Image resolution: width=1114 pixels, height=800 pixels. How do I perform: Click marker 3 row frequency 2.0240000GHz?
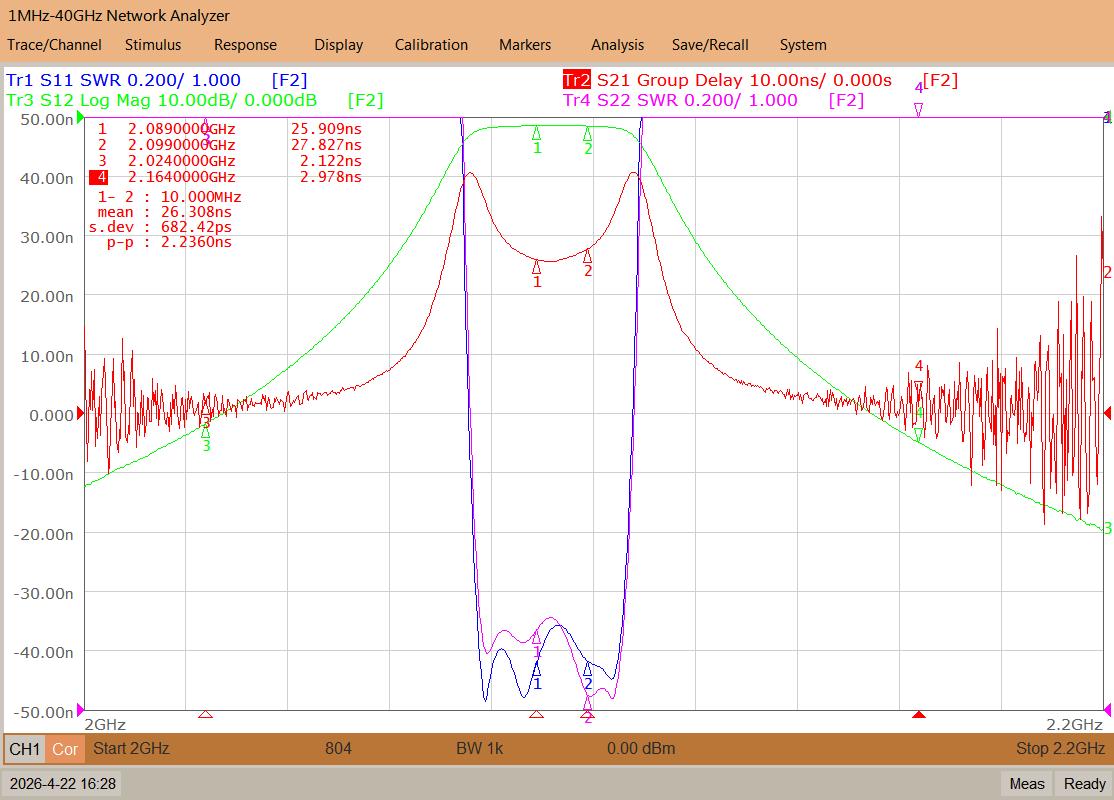(181, 161)
